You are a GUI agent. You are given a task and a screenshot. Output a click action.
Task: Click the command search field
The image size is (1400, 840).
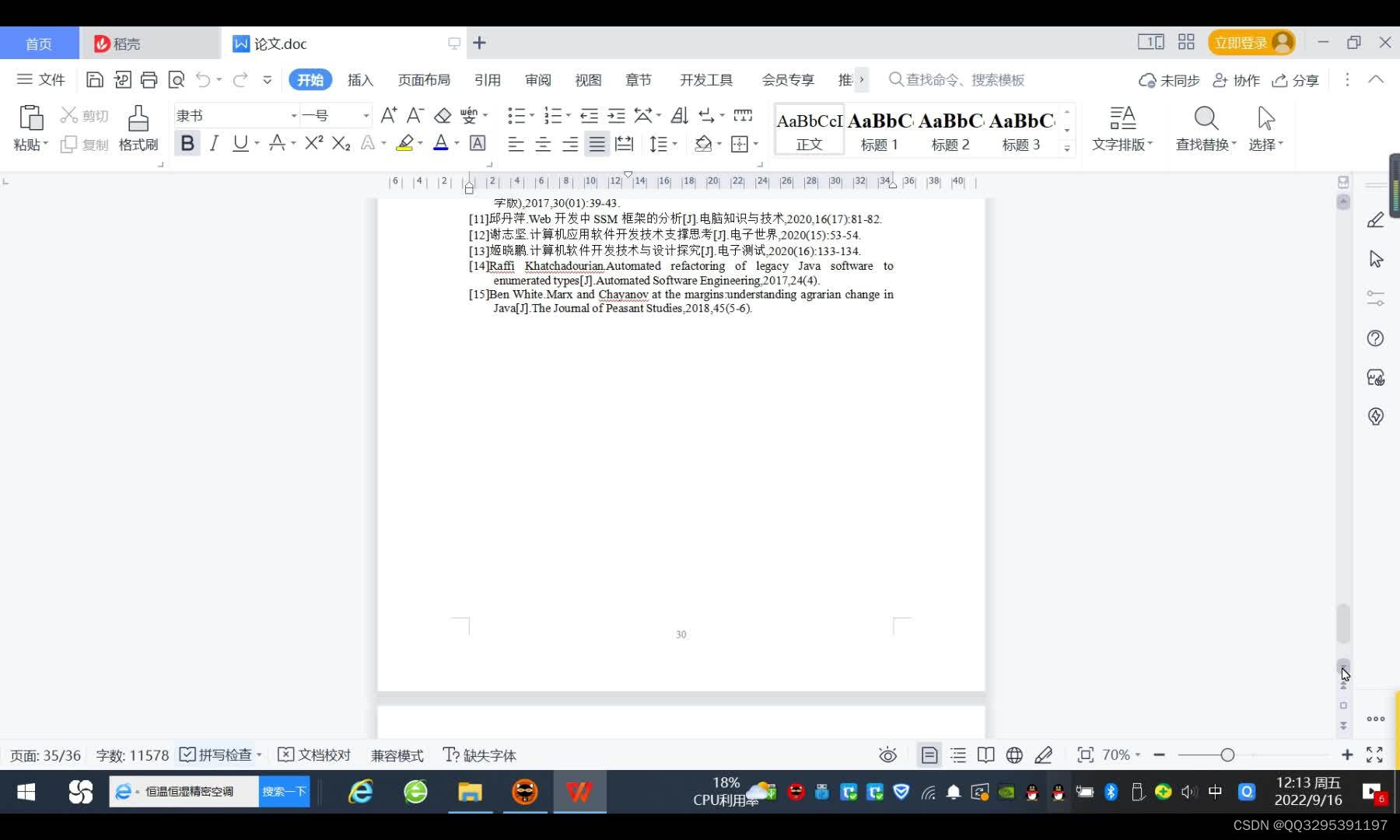point(957,79)
